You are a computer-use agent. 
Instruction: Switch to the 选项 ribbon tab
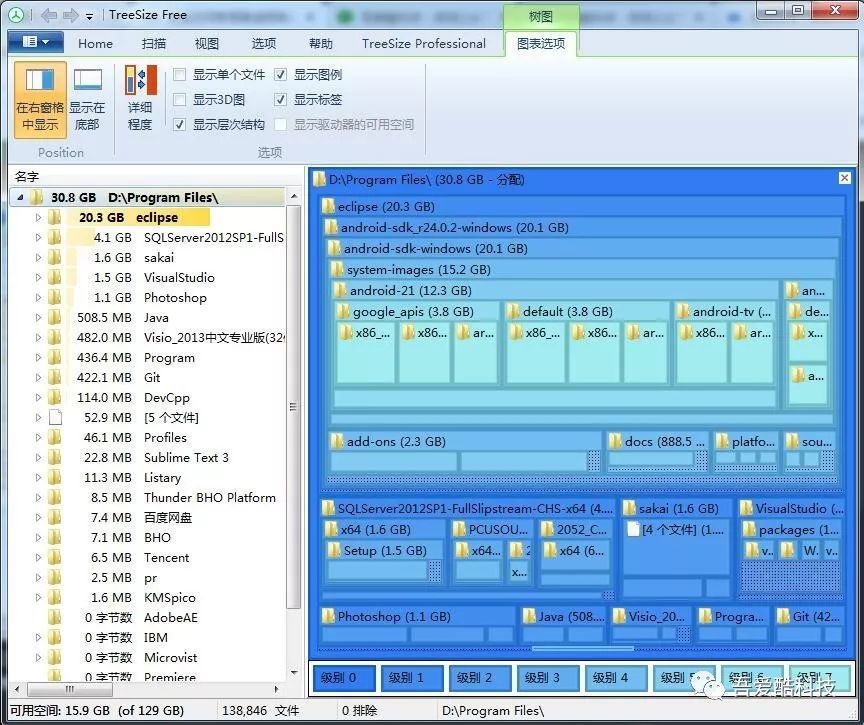[x=263, y=44]
